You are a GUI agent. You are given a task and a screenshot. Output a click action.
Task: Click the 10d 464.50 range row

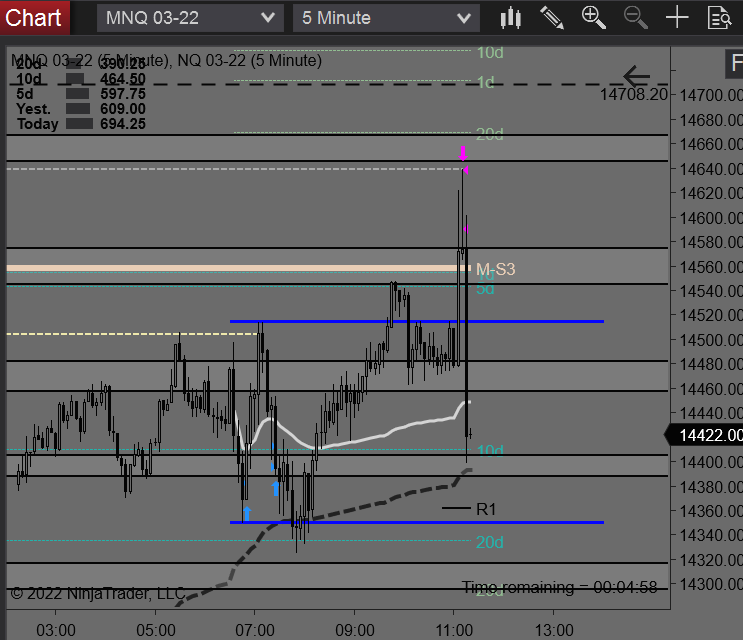click(x=81, y=79)
